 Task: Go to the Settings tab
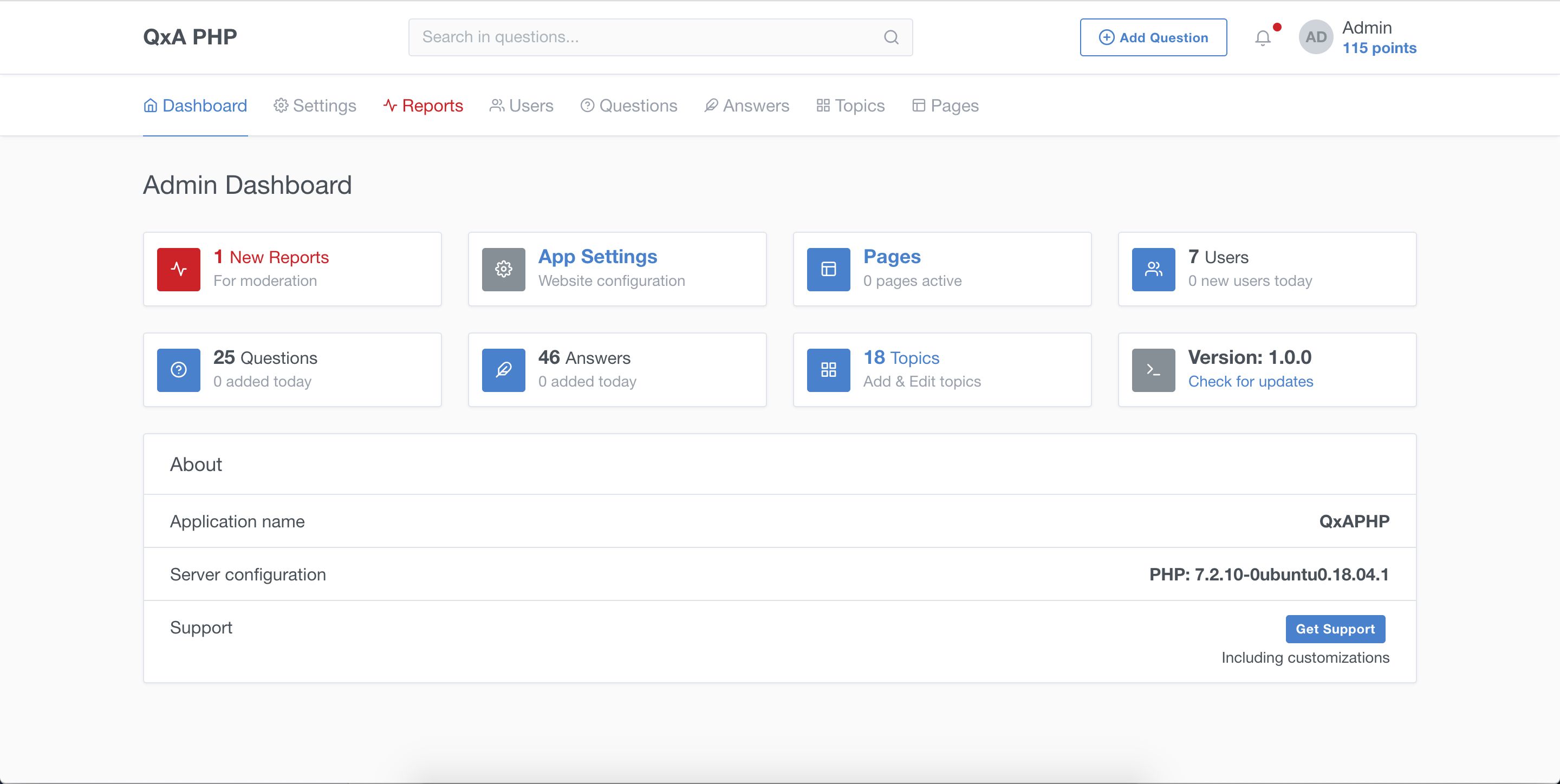click(315, 106)
